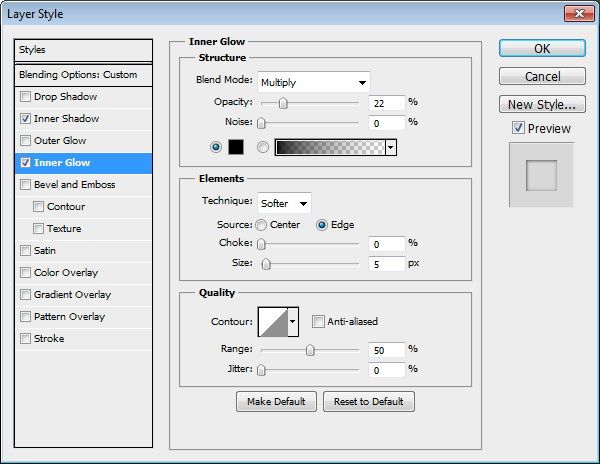Focus the Choke value field
600x464 pixels.
(386, 244)
